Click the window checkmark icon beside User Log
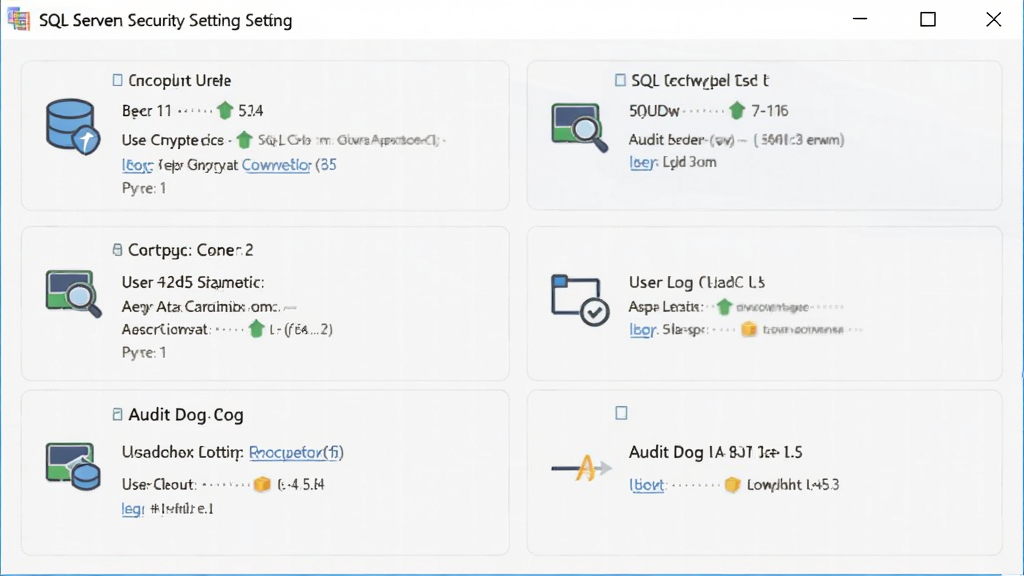The height and width of the screenshot is (576, 1024). [x=580, y=300]
